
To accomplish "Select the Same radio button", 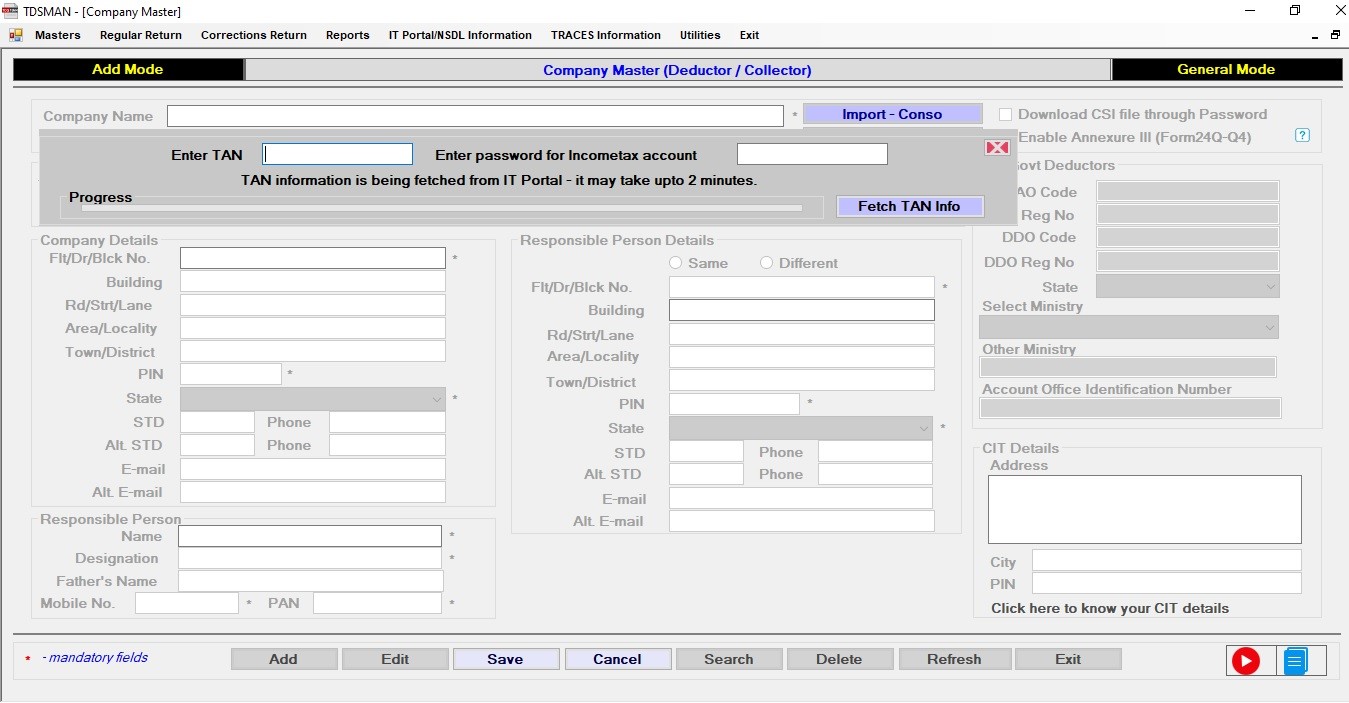I will pyautogui.click(x=676, y=263).
